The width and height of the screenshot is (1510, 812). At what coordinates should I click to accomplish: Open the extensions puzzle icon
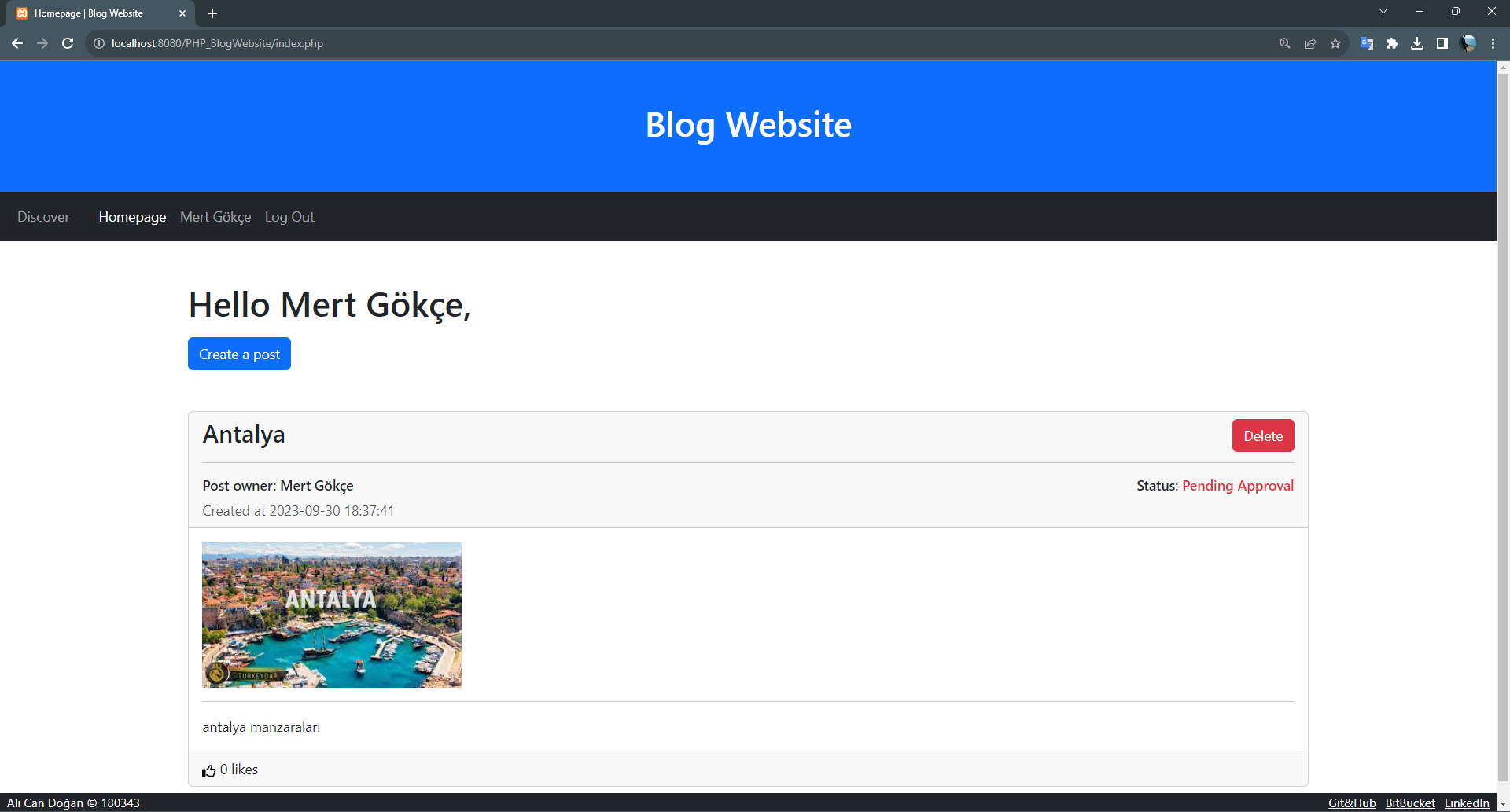pyautogui.click(x=1392, y=43)
